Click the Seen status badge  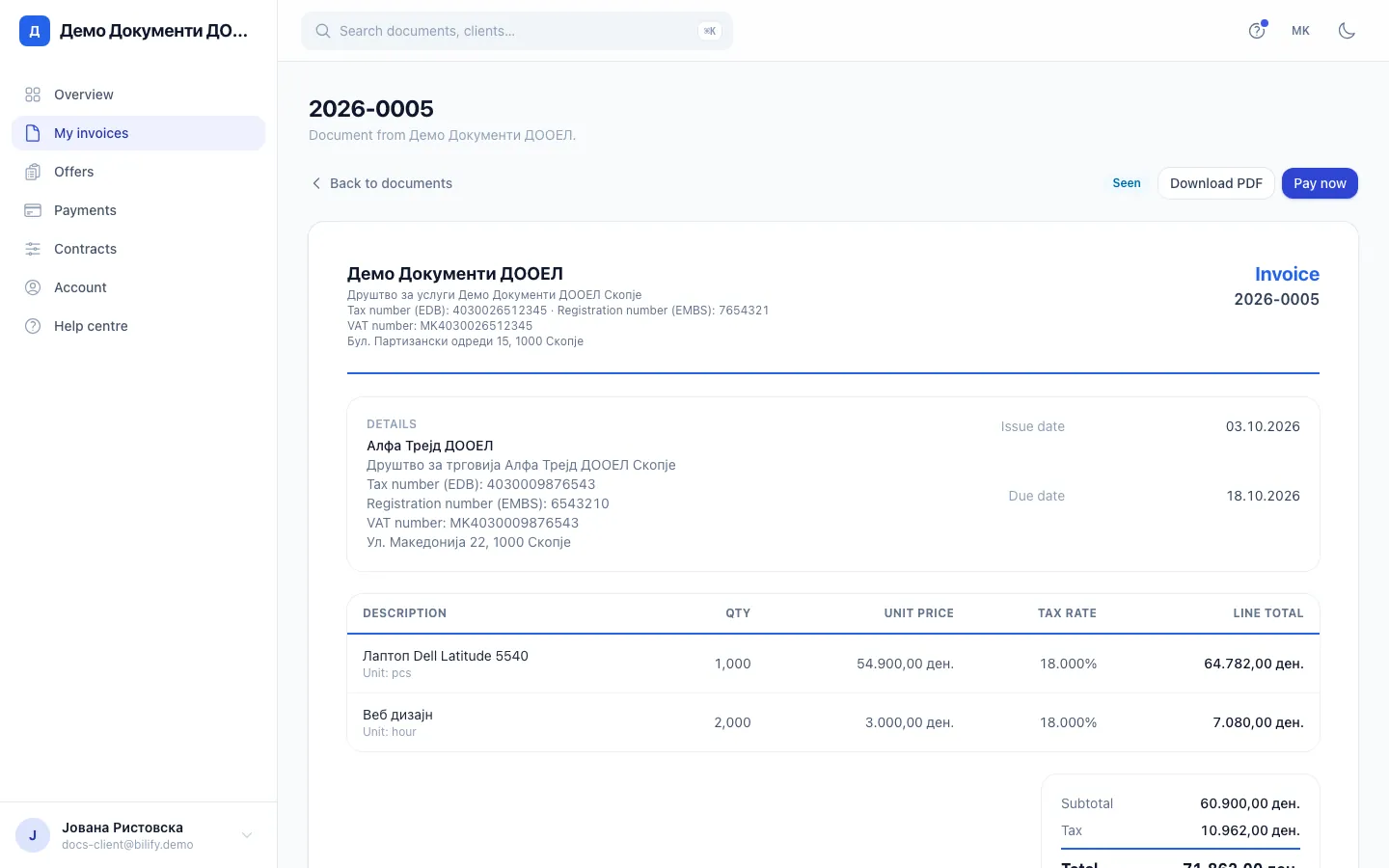(x=1126, y=183)
